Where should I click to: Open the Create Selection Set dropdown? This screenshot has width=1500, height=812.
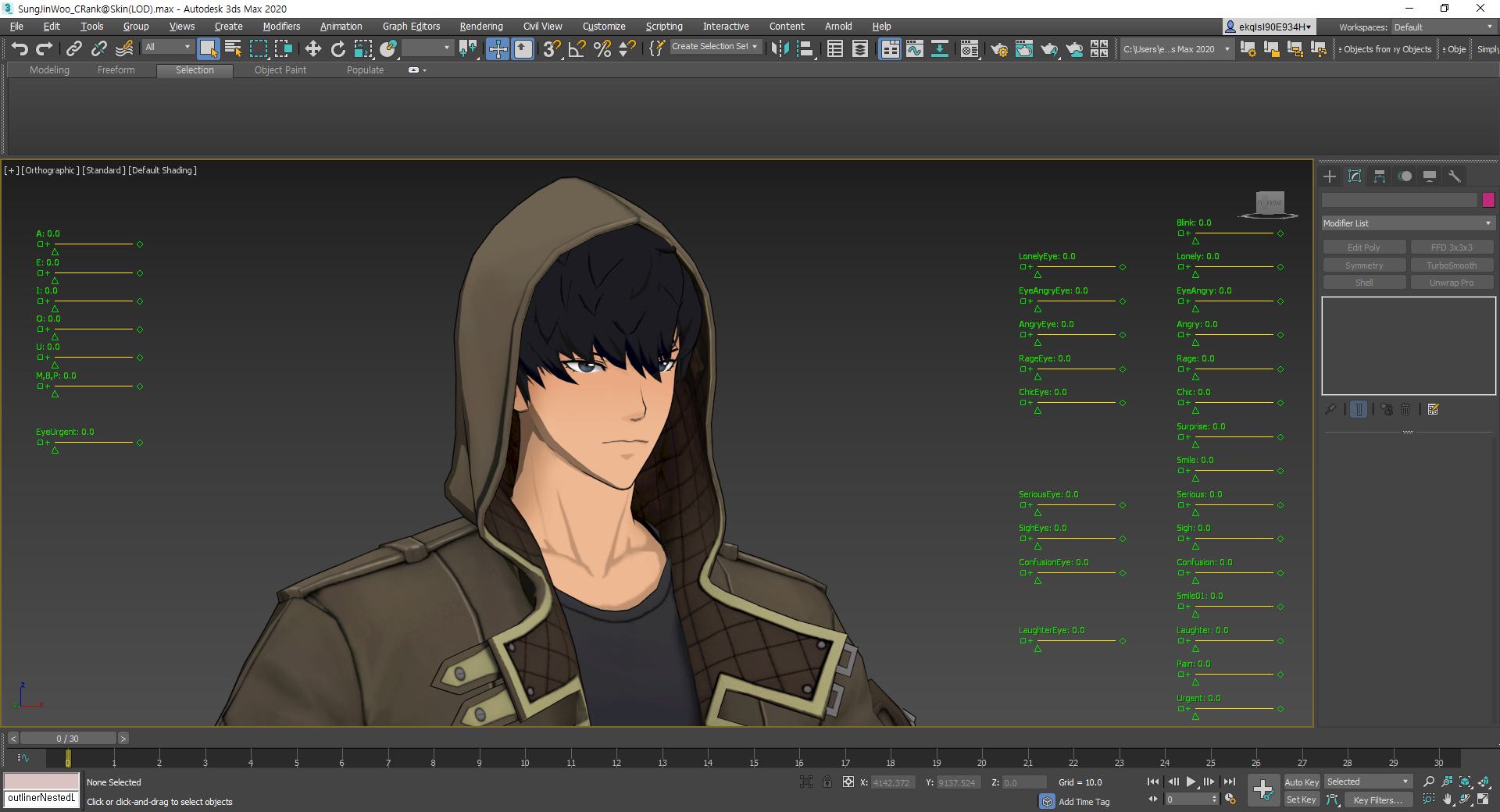click(716, 47)
